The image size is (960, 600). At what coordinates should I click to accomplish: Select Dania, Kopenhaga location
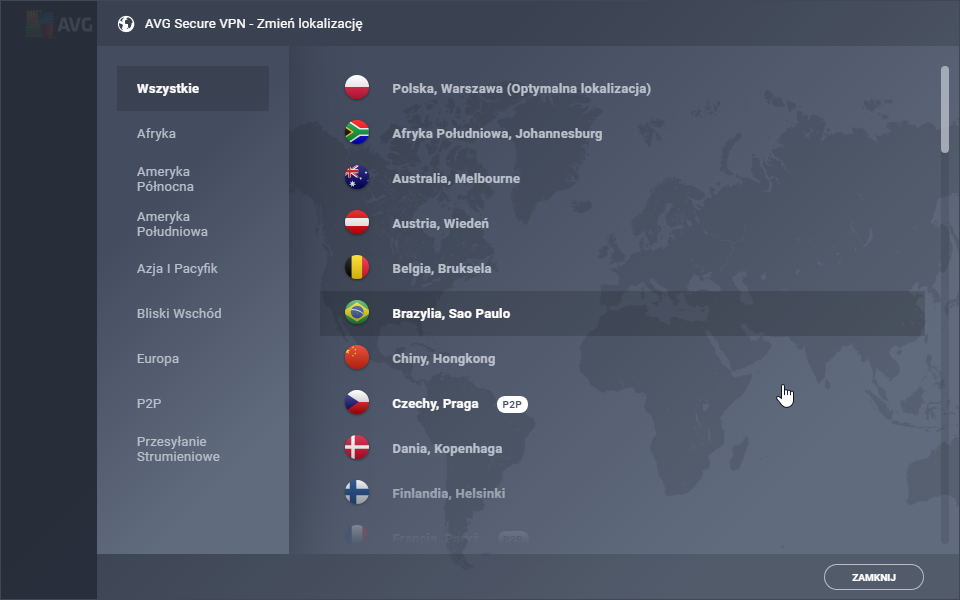[x=447, y=449]
